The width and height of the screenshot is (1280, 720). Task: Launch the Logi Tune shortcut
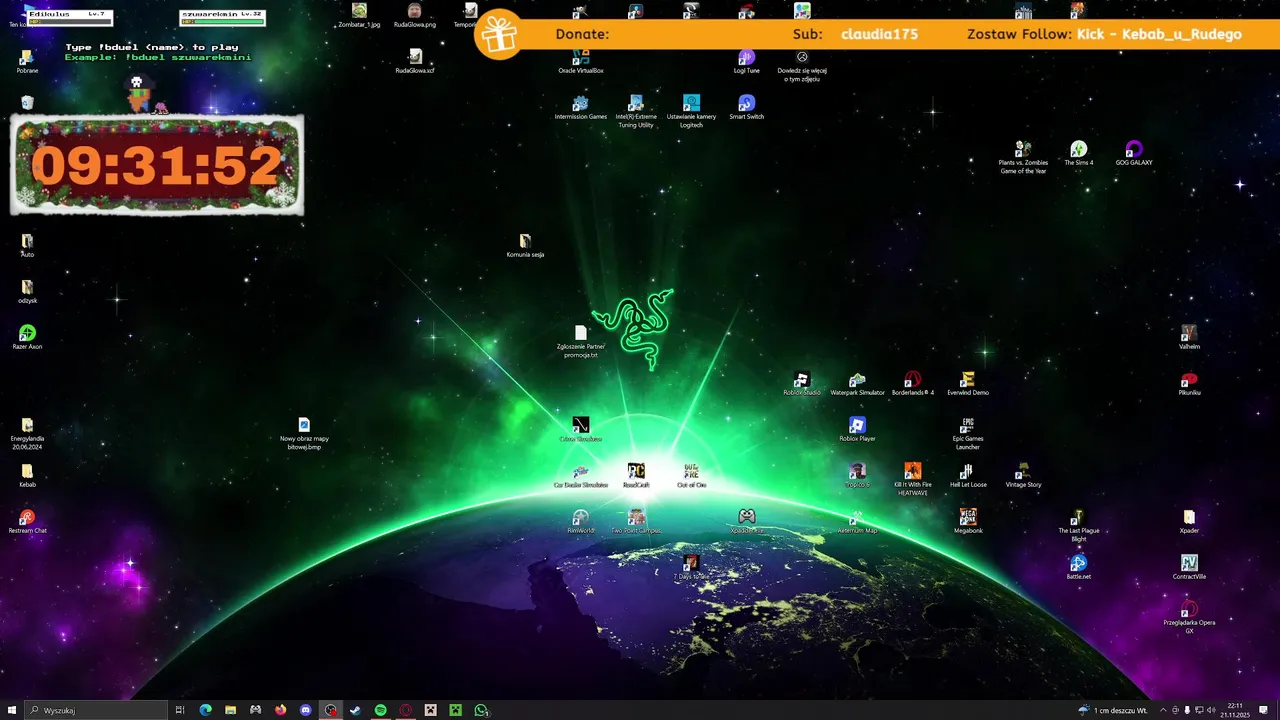pos(746,62)
